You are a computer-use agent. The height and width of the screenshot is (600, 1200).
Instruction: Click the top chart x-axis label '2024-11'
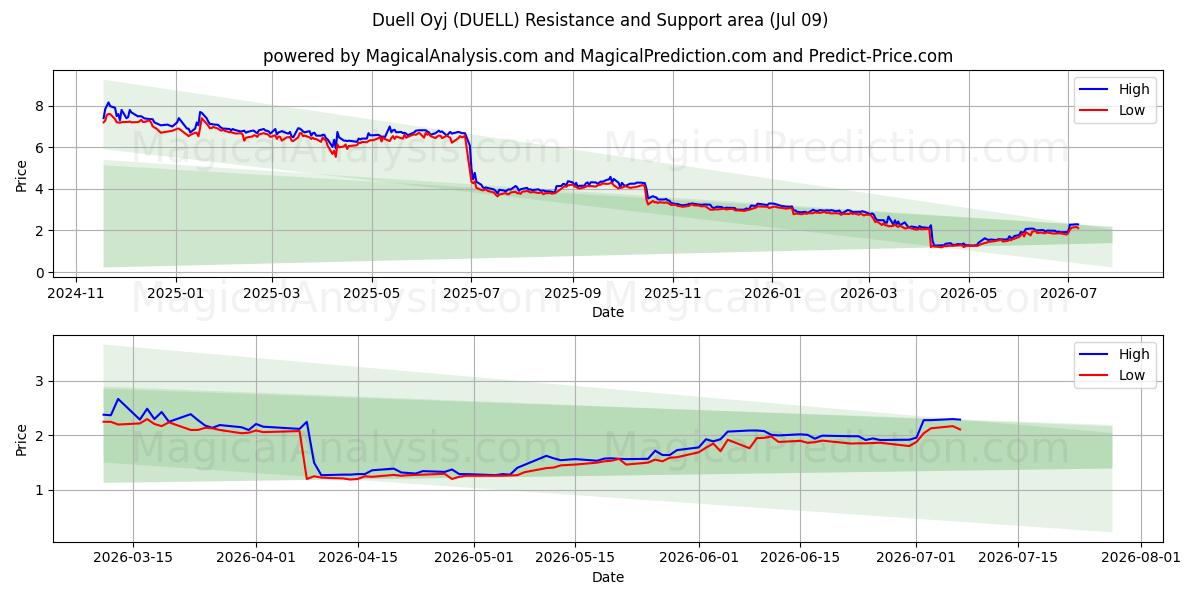77,295
